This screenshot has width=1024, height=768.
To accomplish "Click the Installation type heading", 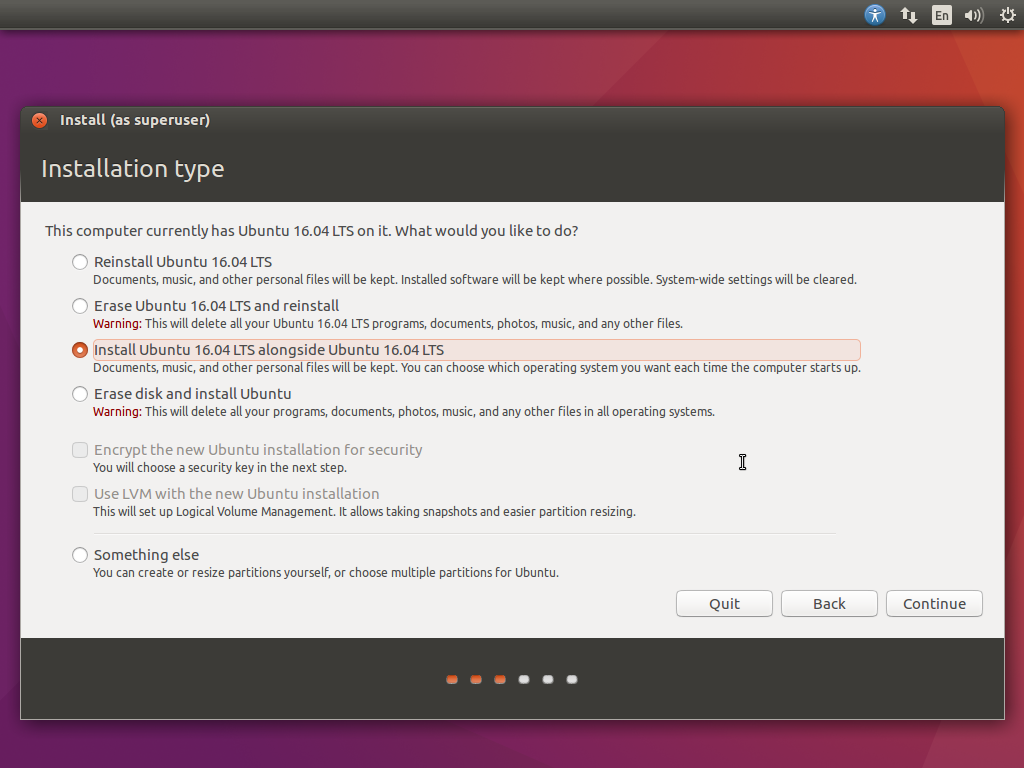I will tap(132, 169).
